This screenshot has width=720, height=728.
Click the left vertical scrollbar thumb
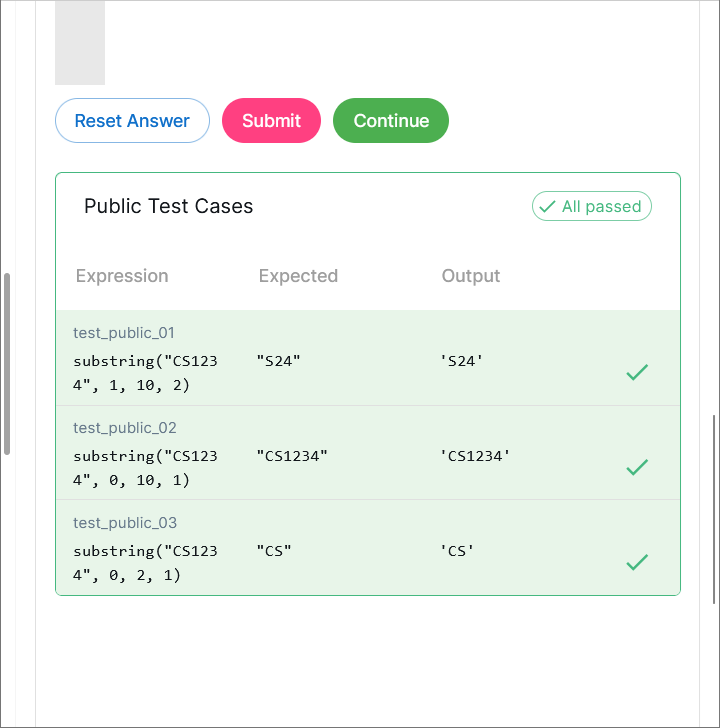(7, 363)
